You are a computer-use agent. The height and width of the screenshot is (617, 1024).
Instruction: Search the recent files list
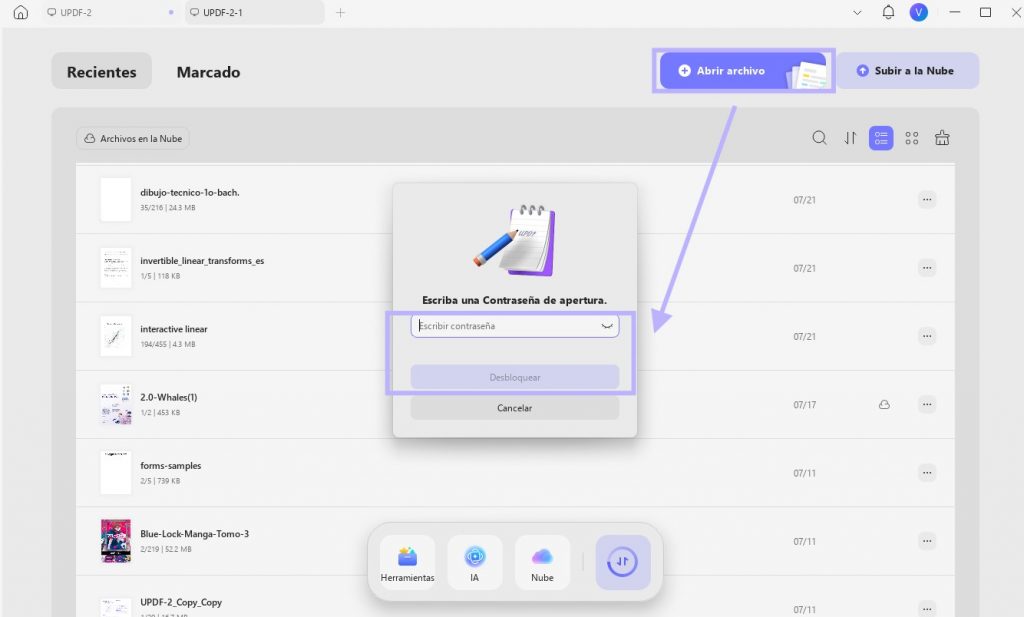(819, 138)
